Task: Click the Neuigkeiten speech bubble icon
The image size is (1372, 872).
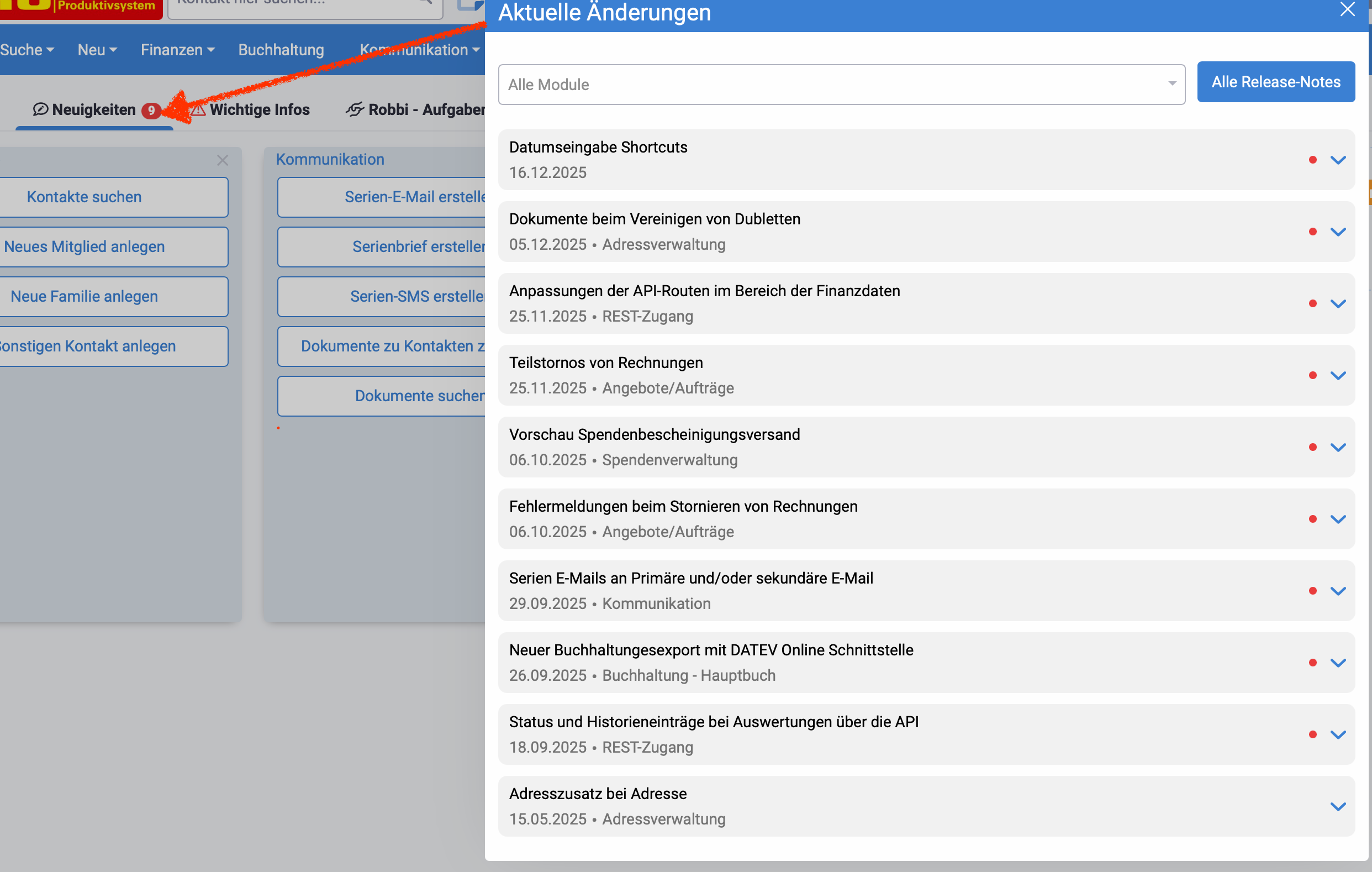Action: [x=40, y=109]
